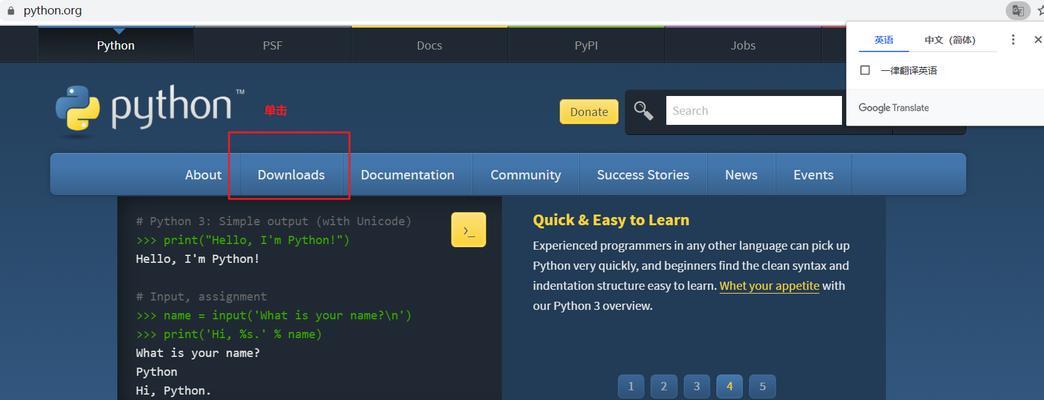
Task: Click code line name = input('What is your name?\n')
Action: 274,315
